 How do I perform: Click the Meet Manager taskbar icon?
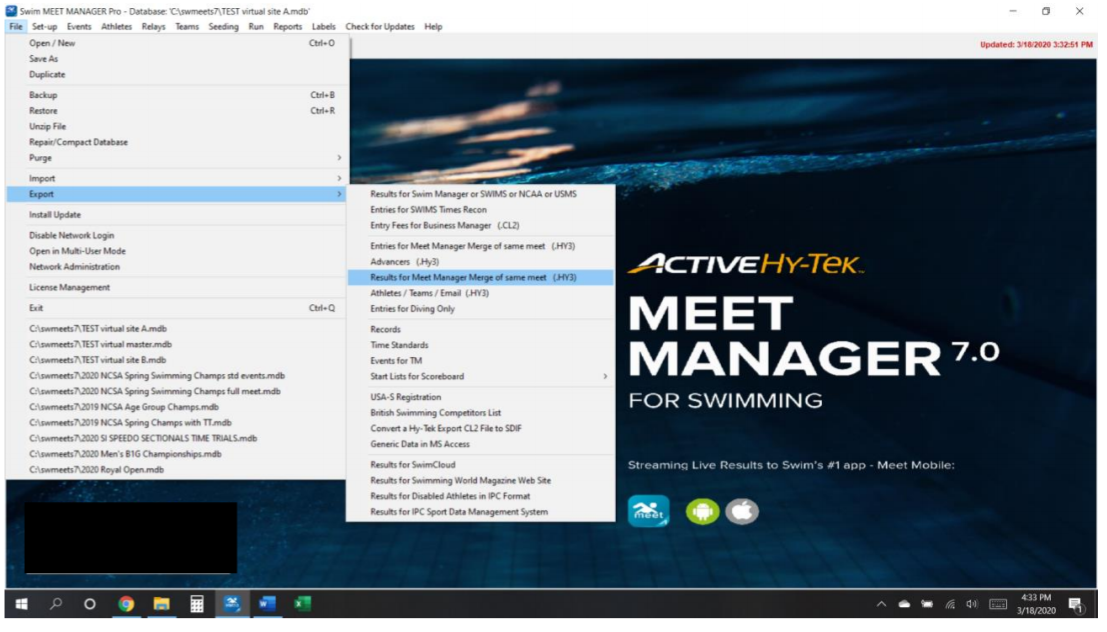tap(232, 604)
